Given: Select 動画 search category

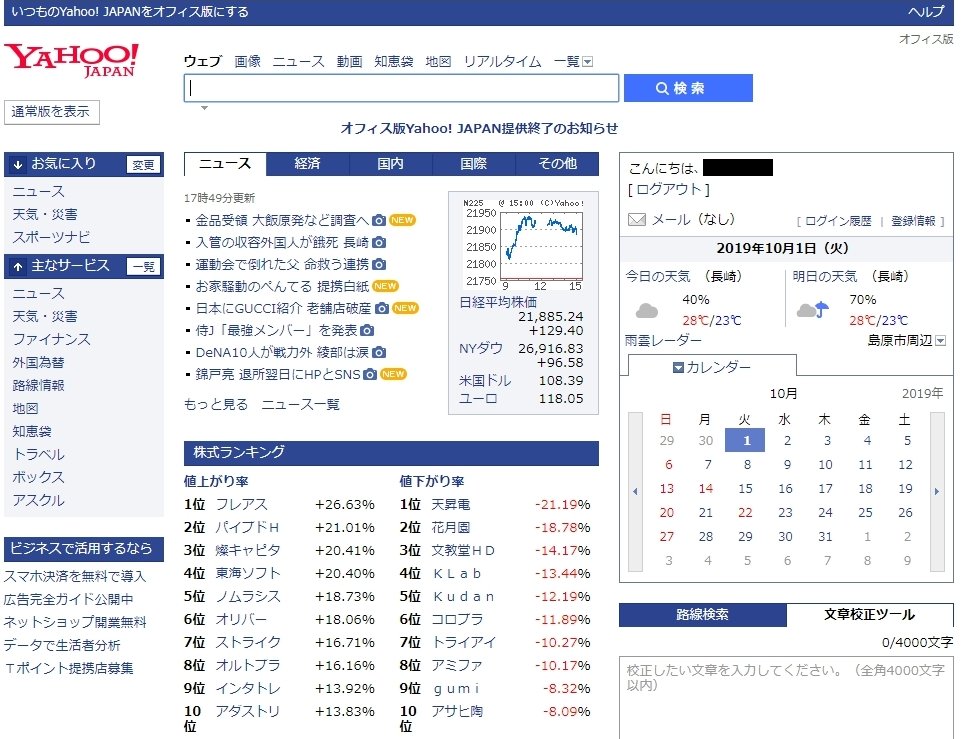Looking at the screenshot, I should 349,61.
